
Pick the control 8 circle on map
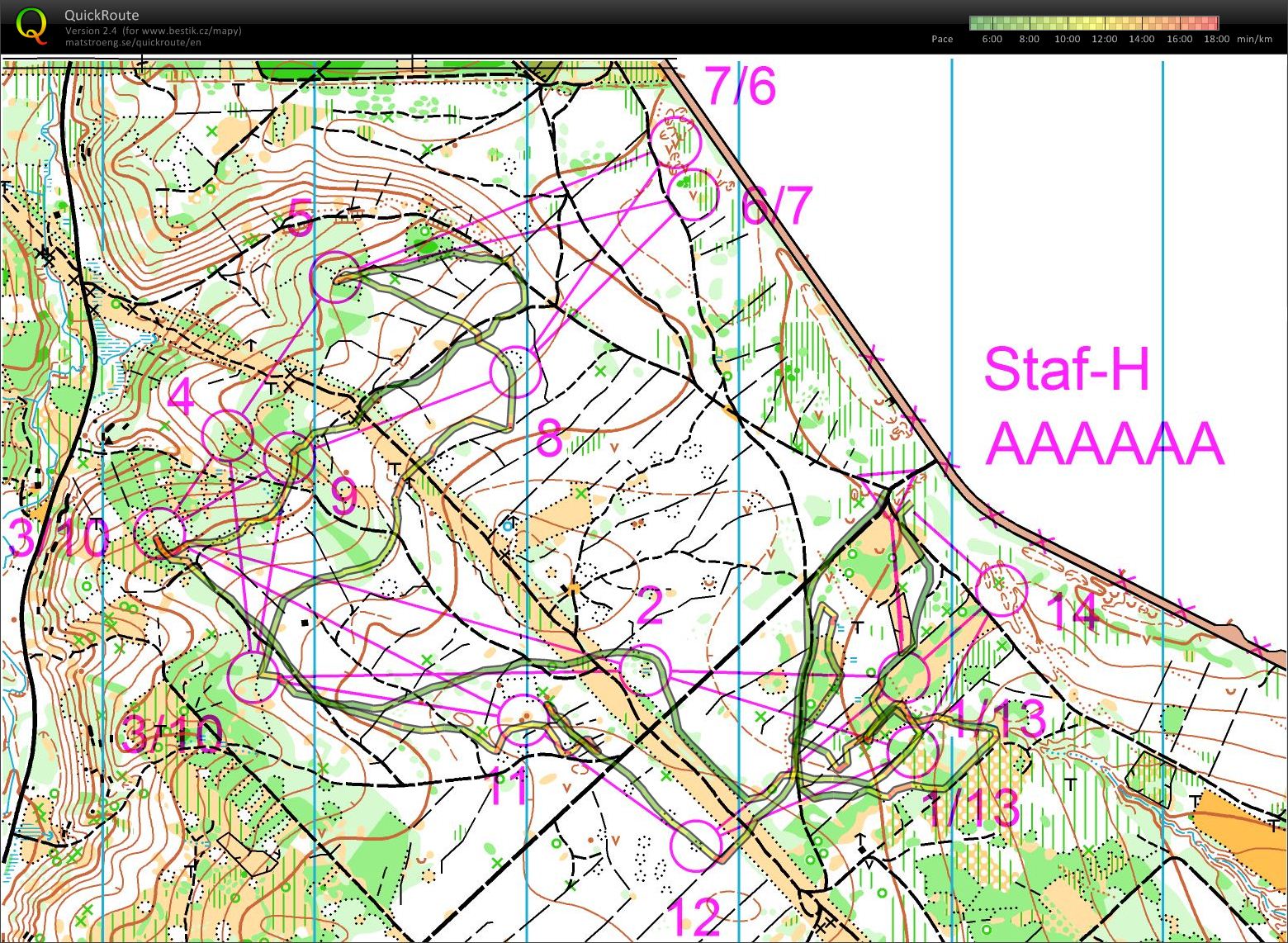[x=515, y=372]
